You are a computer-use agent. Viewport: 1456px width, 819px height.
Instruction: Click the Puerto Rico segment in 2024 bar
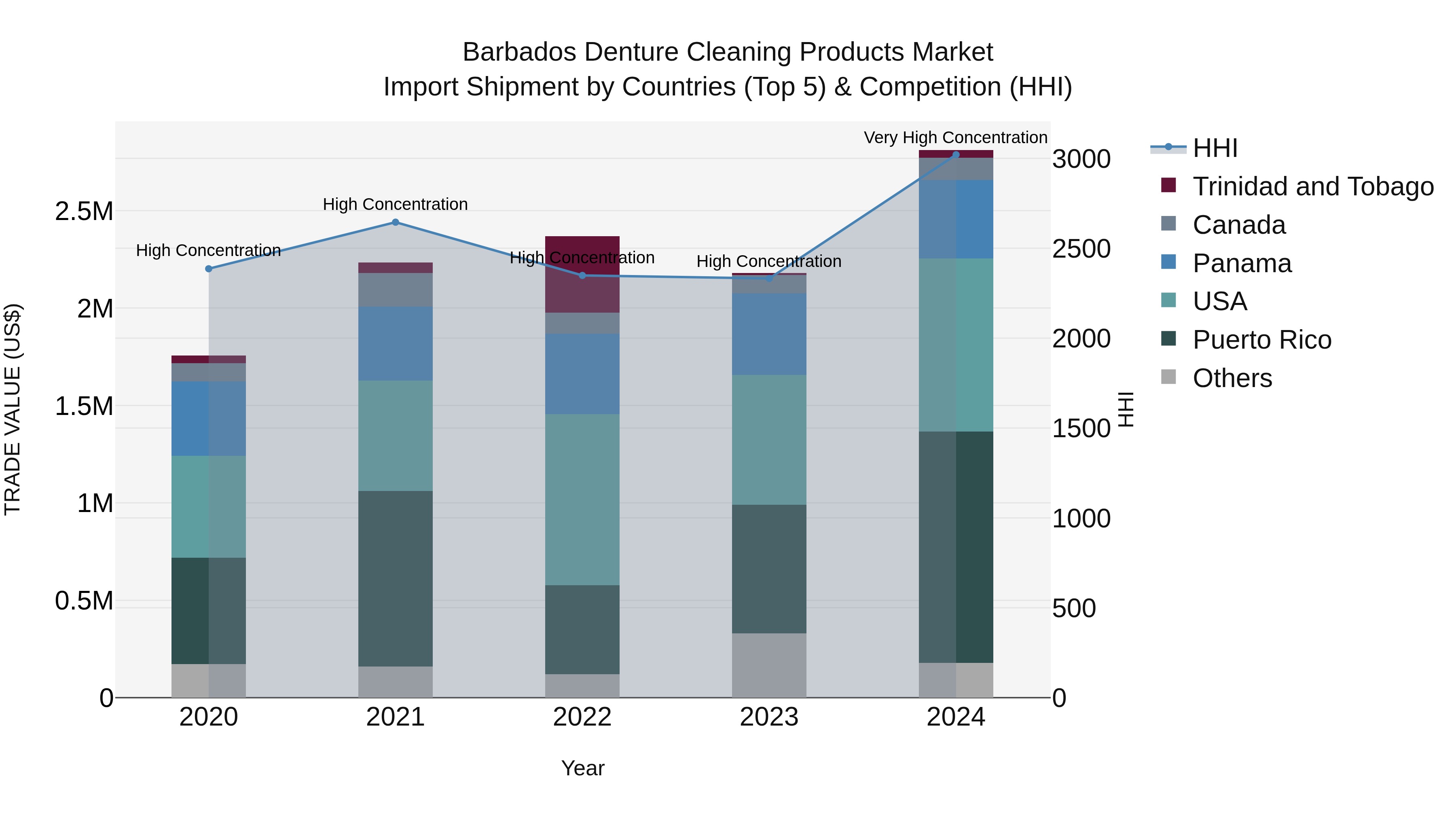(x=956, y=547)
